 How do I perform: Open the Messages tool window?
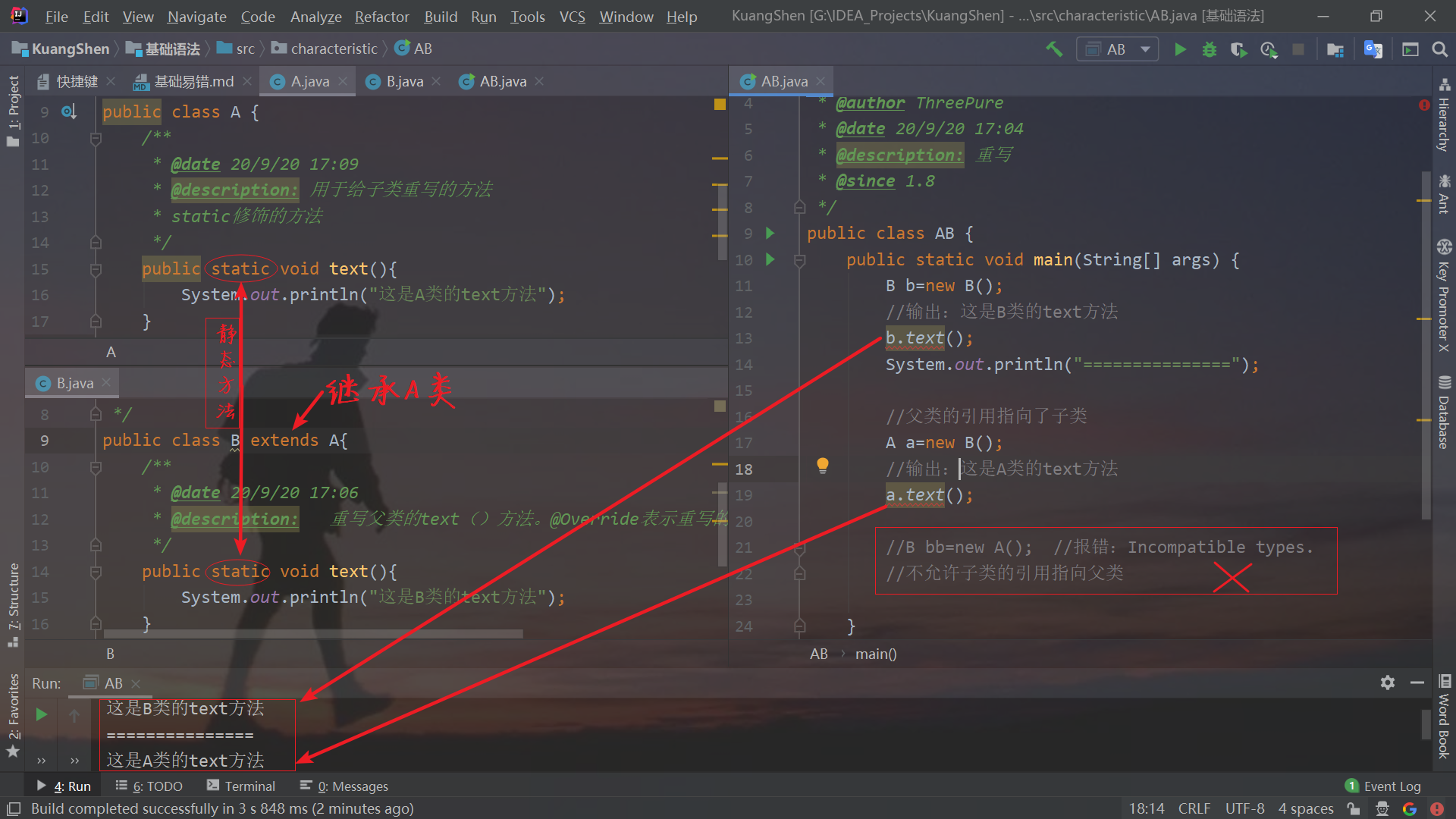point(344,786)
